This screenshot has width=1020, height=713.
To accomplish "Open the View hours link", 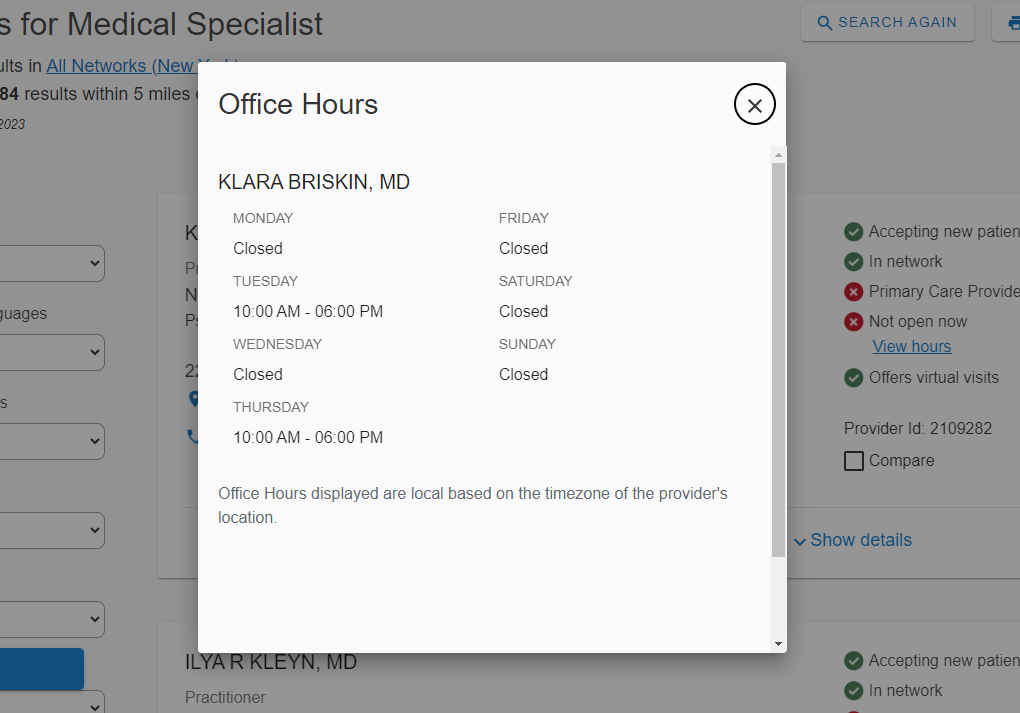I will pos(911,347).
